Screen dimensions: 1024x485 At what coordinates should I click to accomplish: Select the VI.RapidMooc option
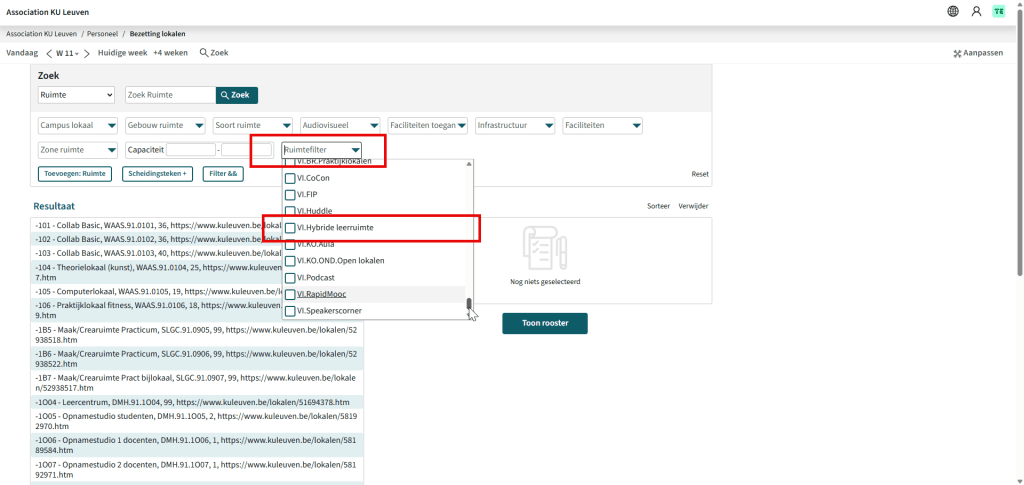tap(321, 294)
